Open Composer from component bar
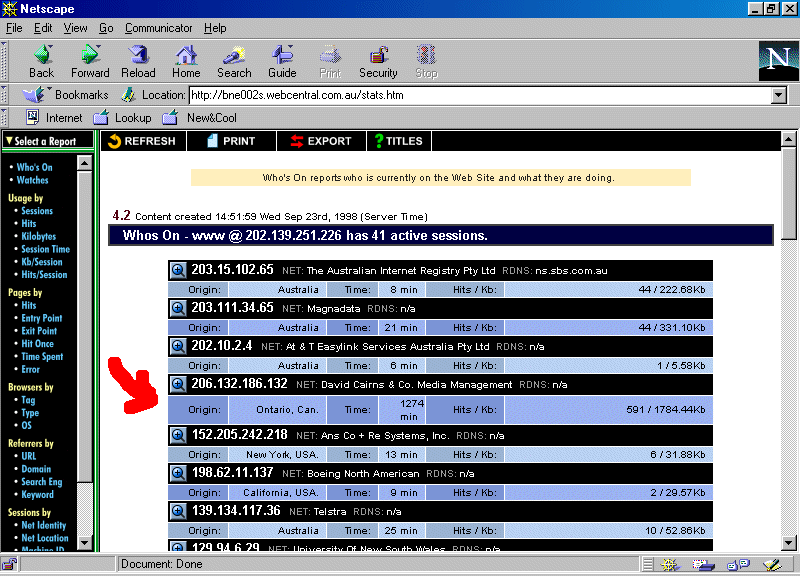 tap(772, 564)
